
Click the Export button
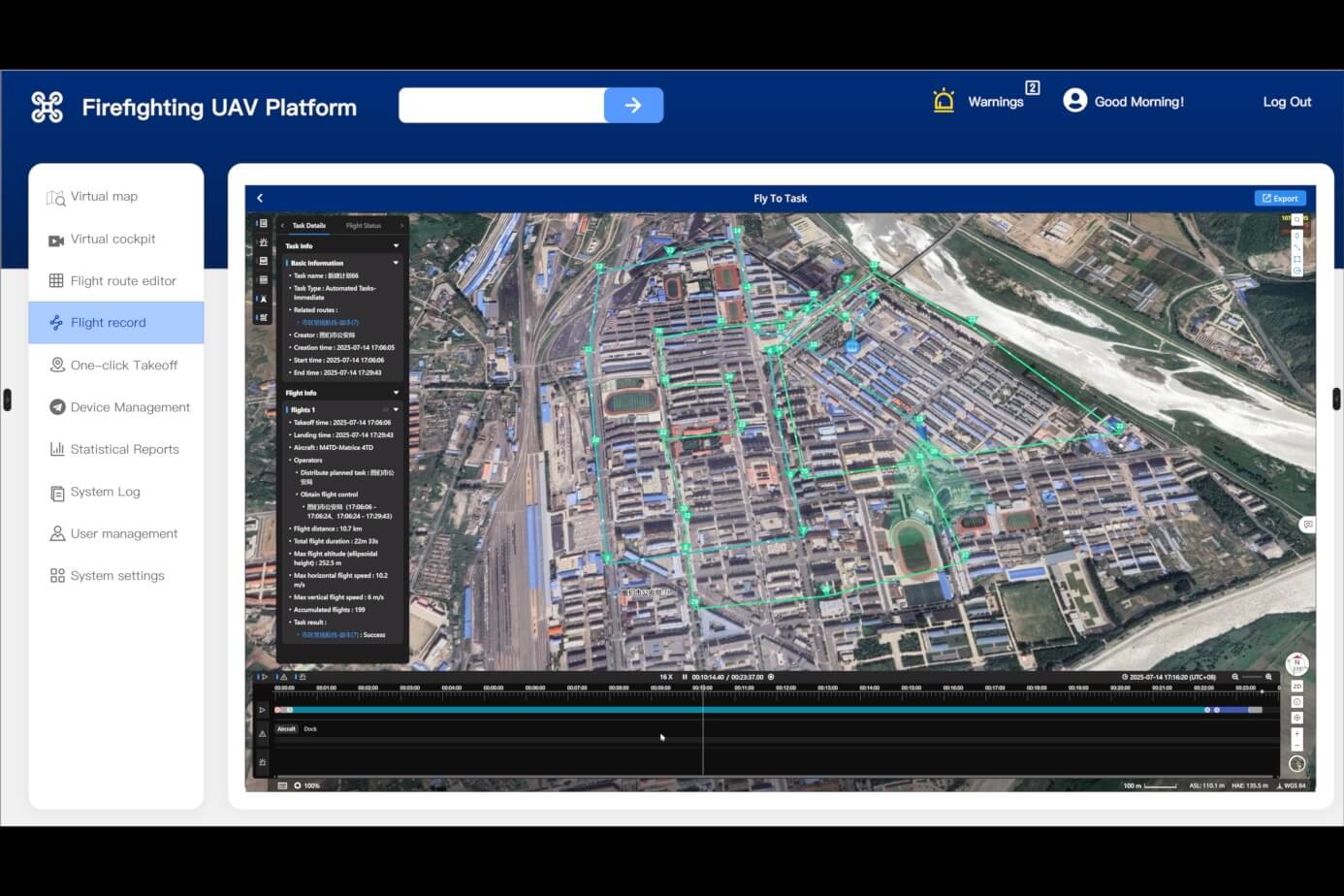pos(1280,198)
